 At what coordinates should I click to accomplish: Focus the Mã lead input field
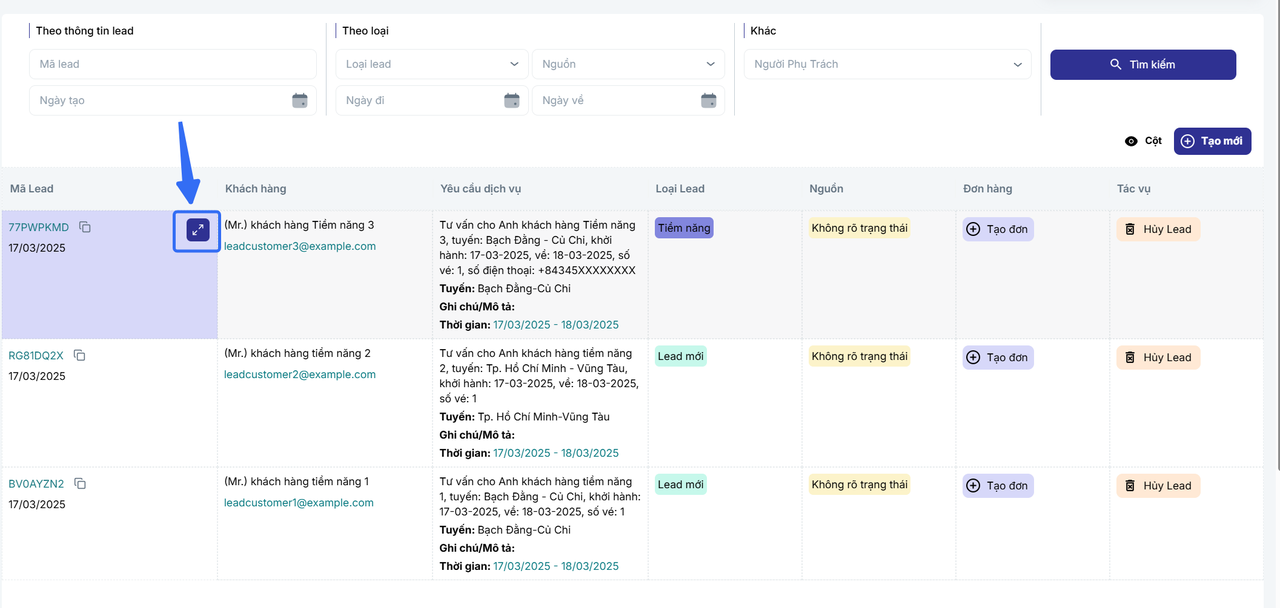tap(173, 64)
